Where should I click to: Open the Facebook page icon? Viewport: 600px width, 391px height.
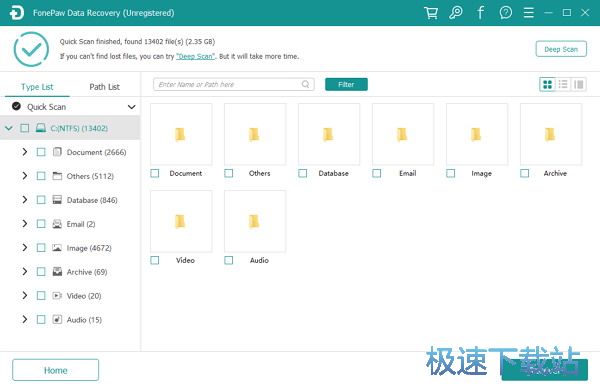(480, 13)
